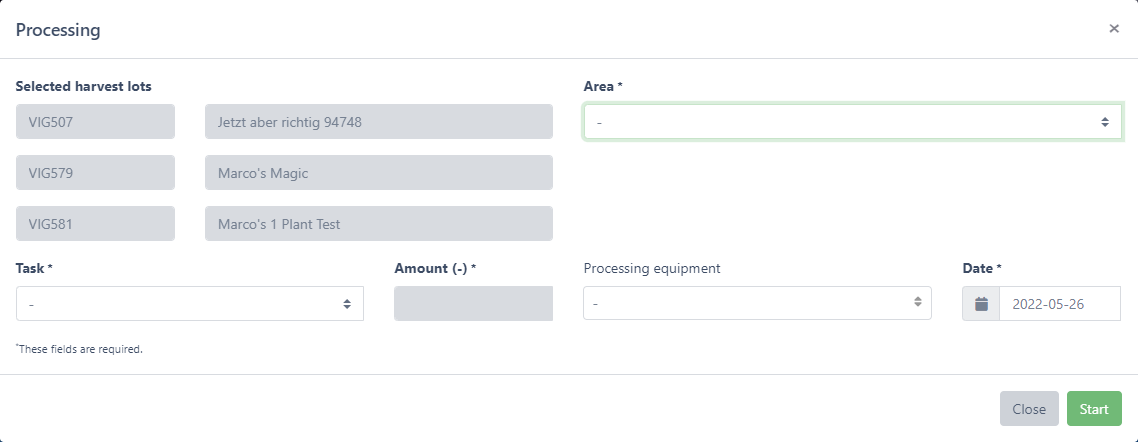Screen dimensions: 1138x442
Task: Click the 'Marco's Magic' lot name field
Action: (x=378, y=173)
